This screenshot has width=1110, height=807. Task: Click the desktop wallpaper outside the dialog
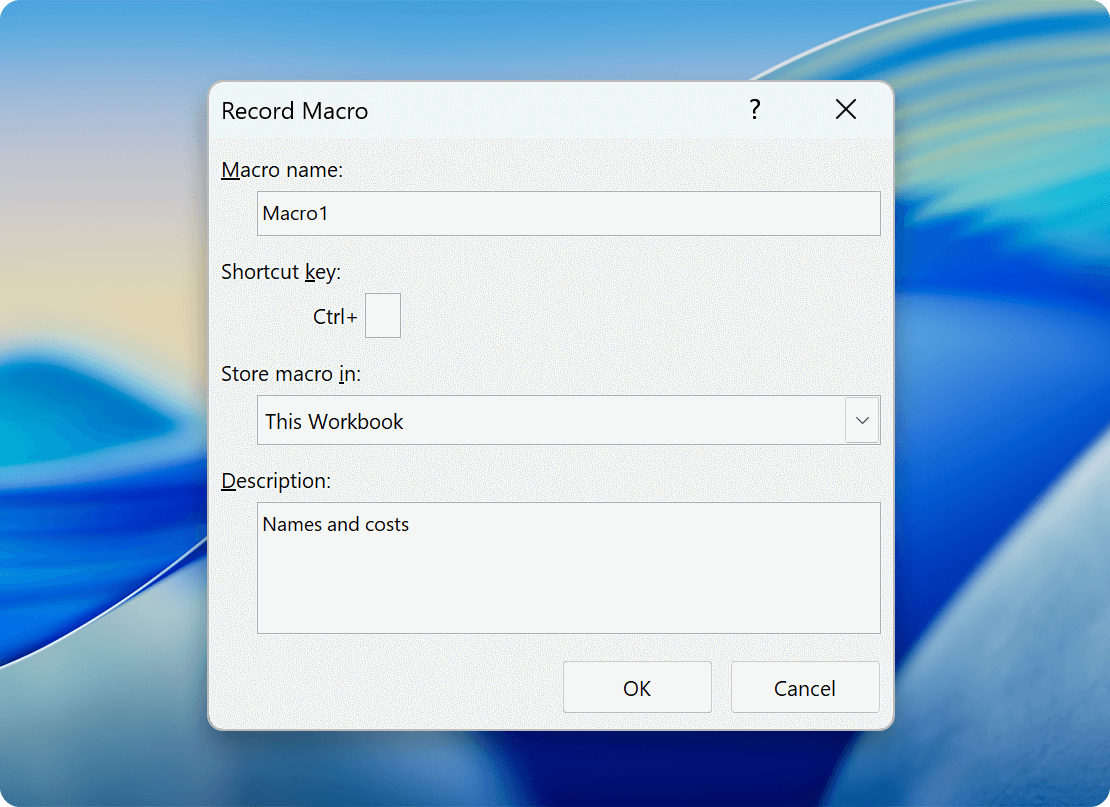pos(100,400)
